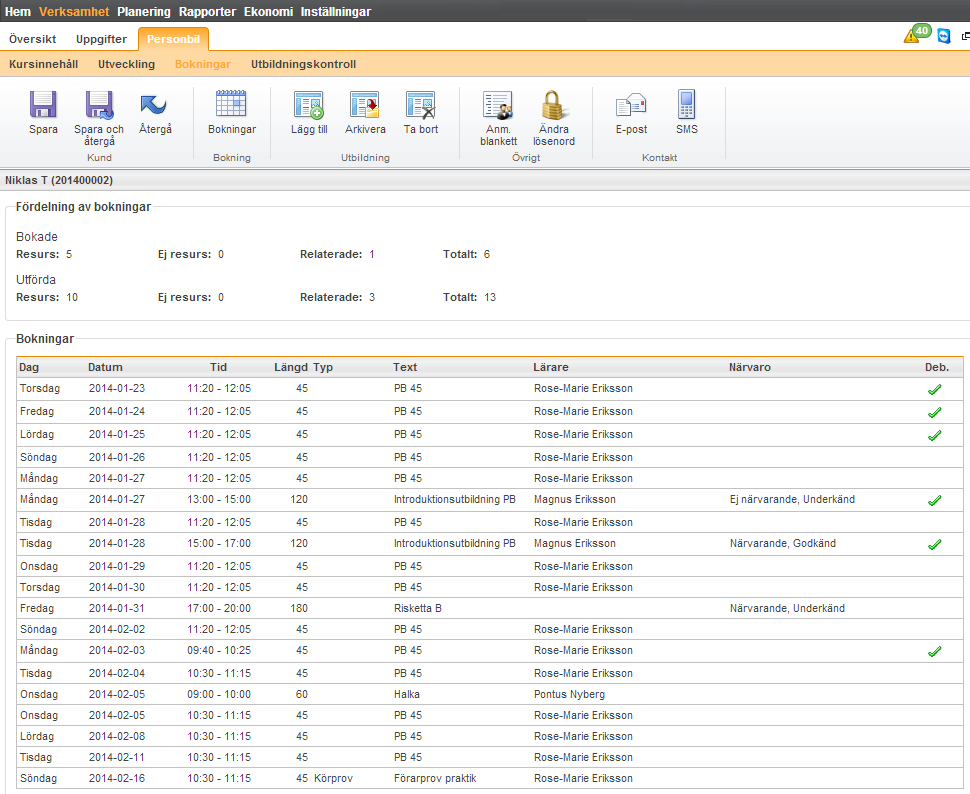The width and height of the screenshot is (970, 794).
Task: Open the Verksamhet menu
Action: [74, 12]
